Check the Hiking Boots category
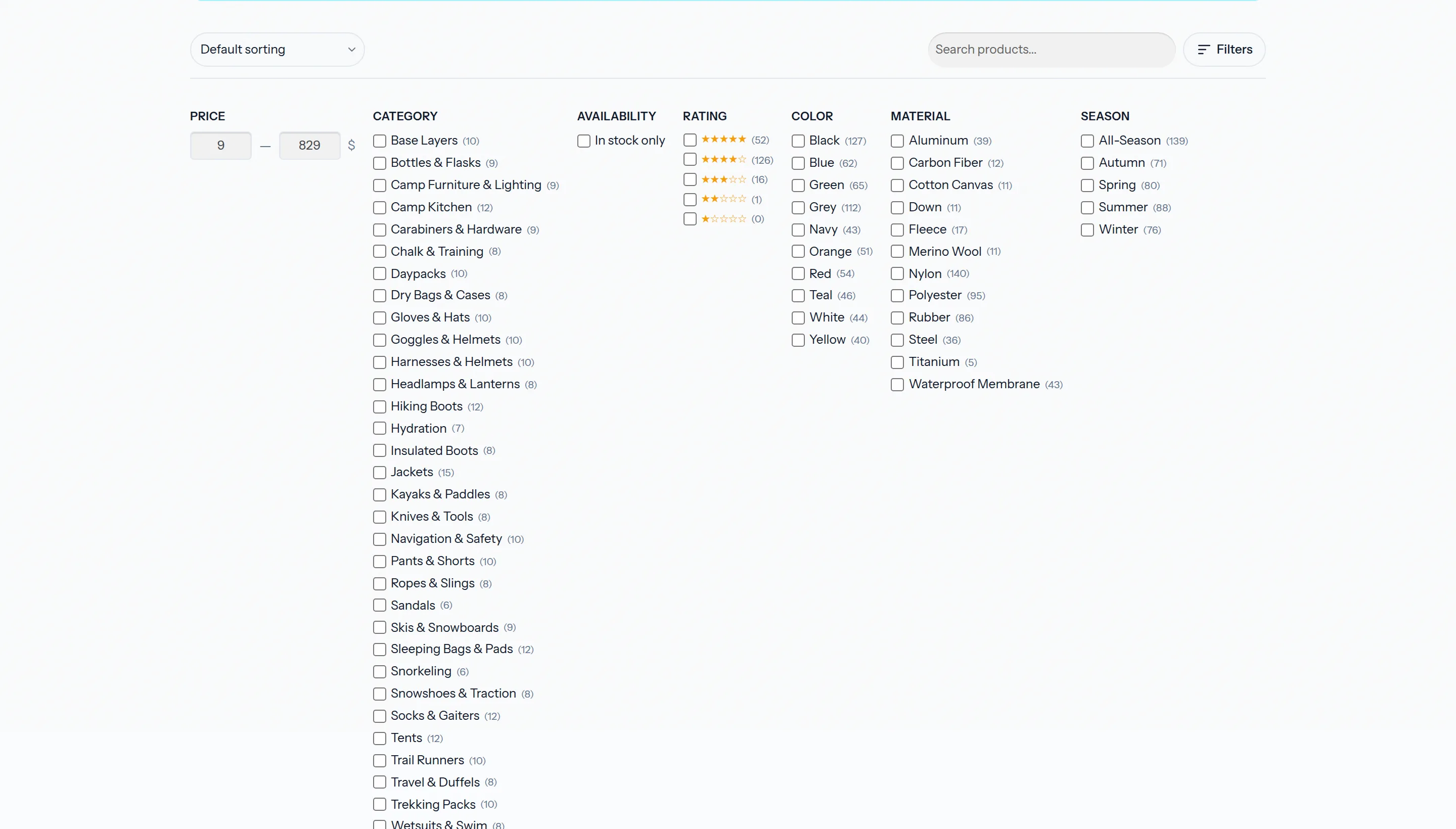The height and width of the screenshot is (829, 1456). point(380,406)
